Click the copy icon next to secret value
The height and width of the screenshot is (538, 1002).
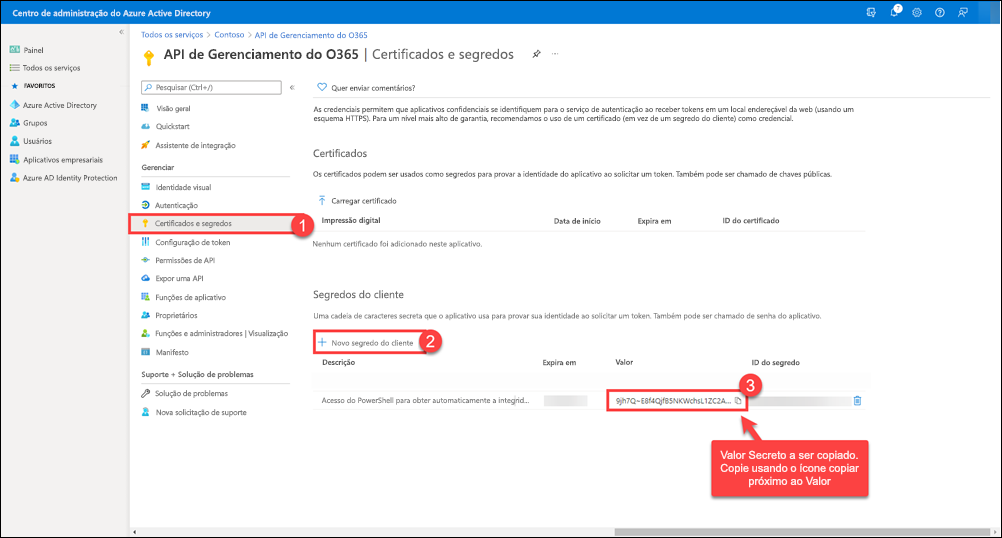click(739, 400)
